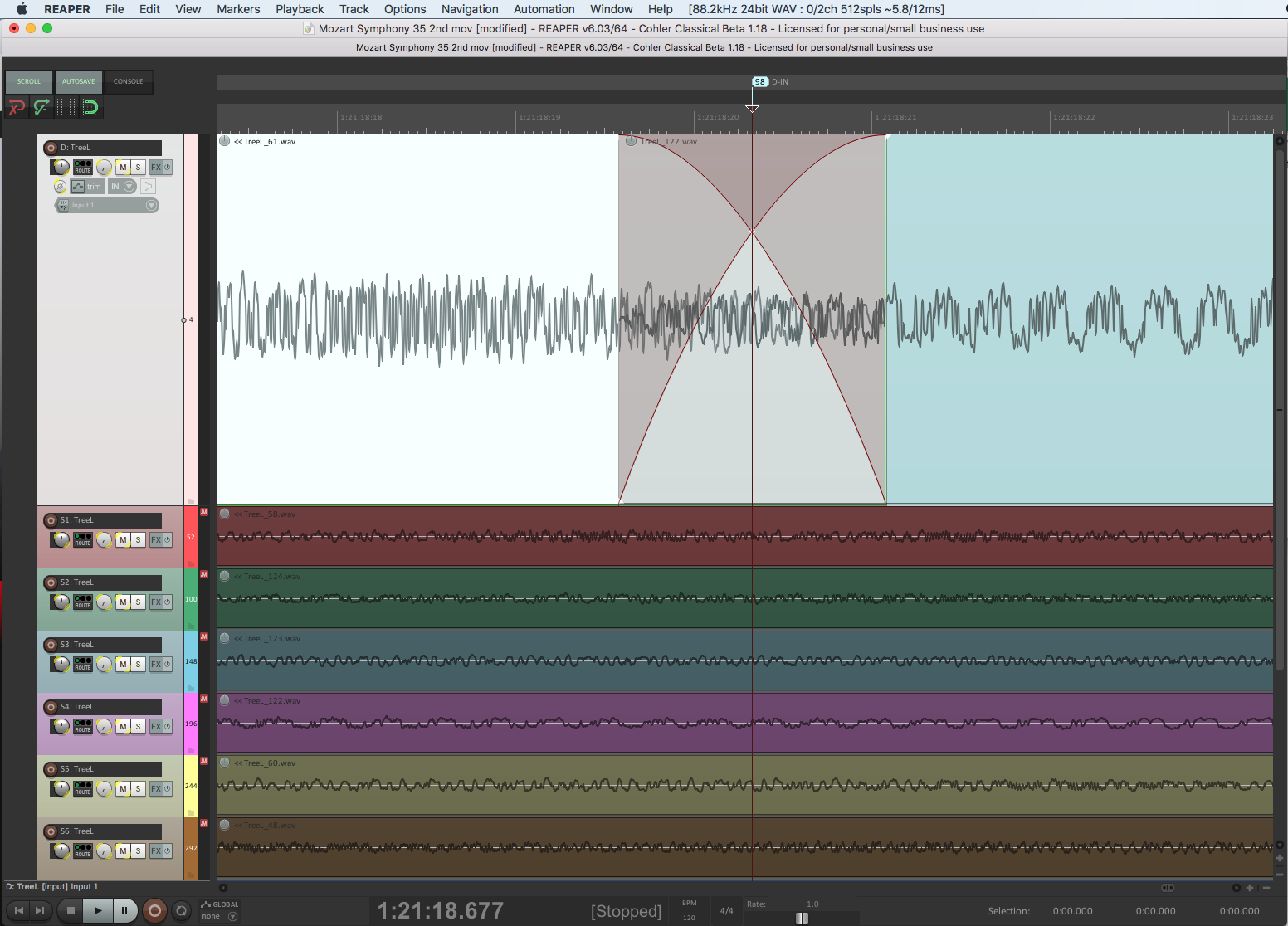The width and height of the screenshot is (1288, 926).
Task: Open routing for the S4: TreeL track
Action: (x=83, y=726)
